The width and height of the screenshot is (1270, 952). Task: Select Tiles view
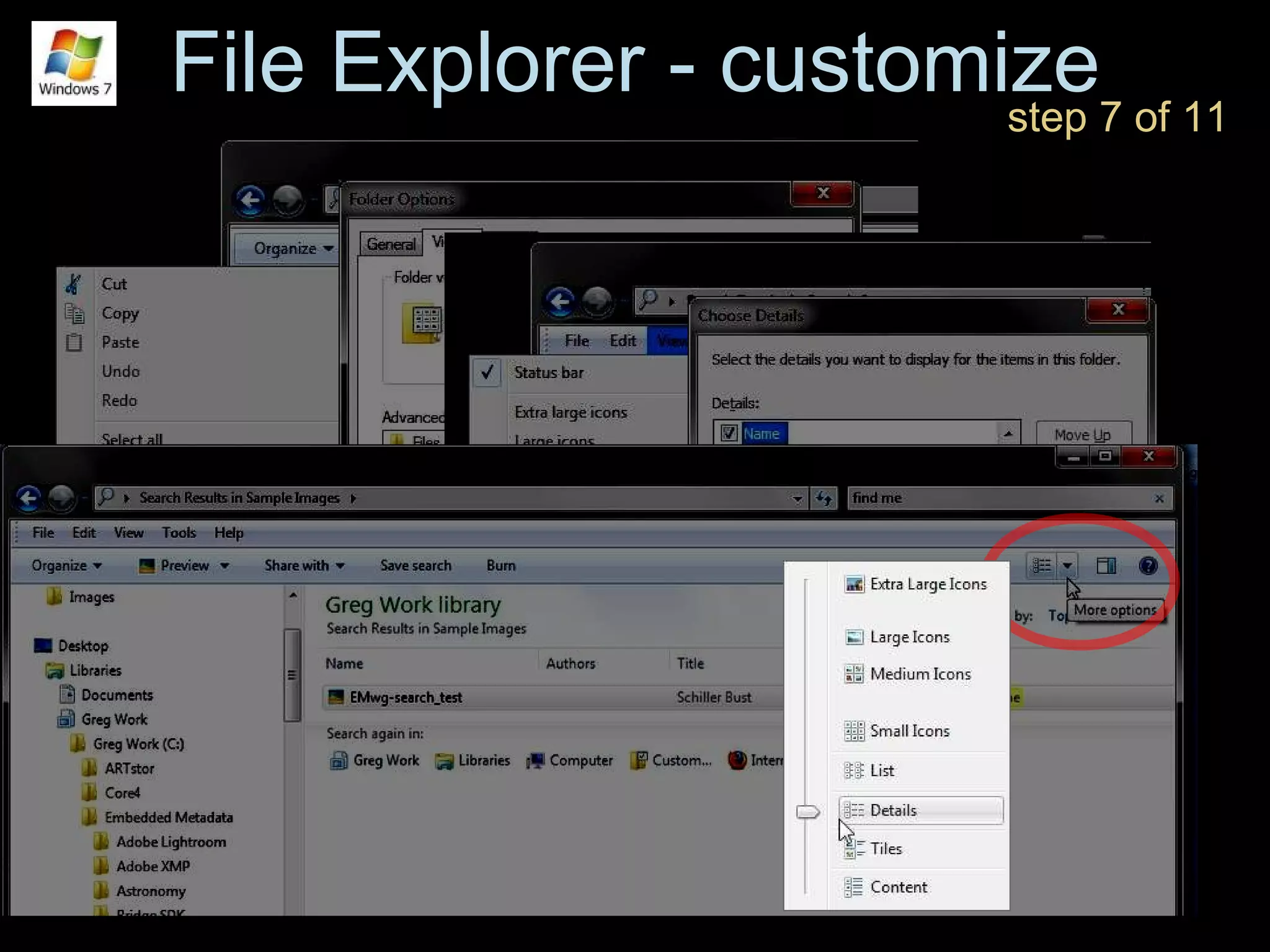[x=873, y=848]
